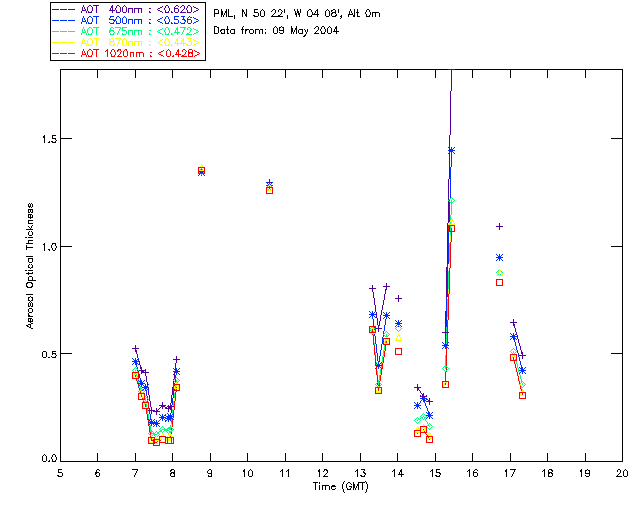Click the isolated purple plus point near 1.1
Image resolution: width=640 pixels, height=512 pixels.
tap(499, 227)
